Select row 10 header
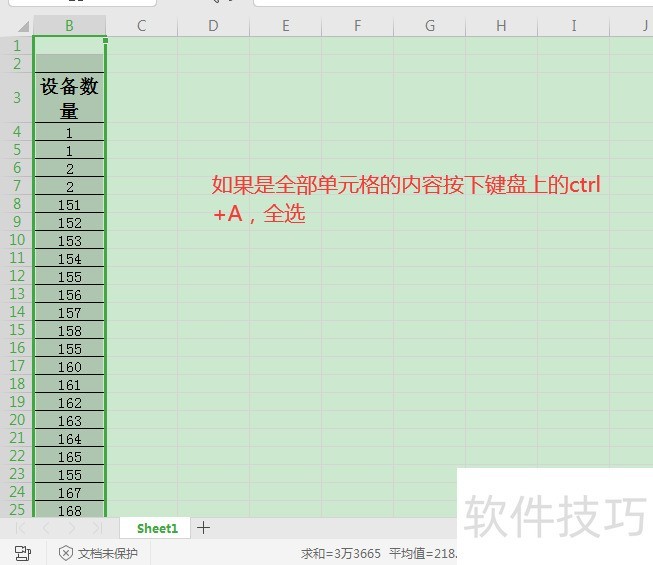The height and width of the screenshot is (565, 653). click(17, 239)
